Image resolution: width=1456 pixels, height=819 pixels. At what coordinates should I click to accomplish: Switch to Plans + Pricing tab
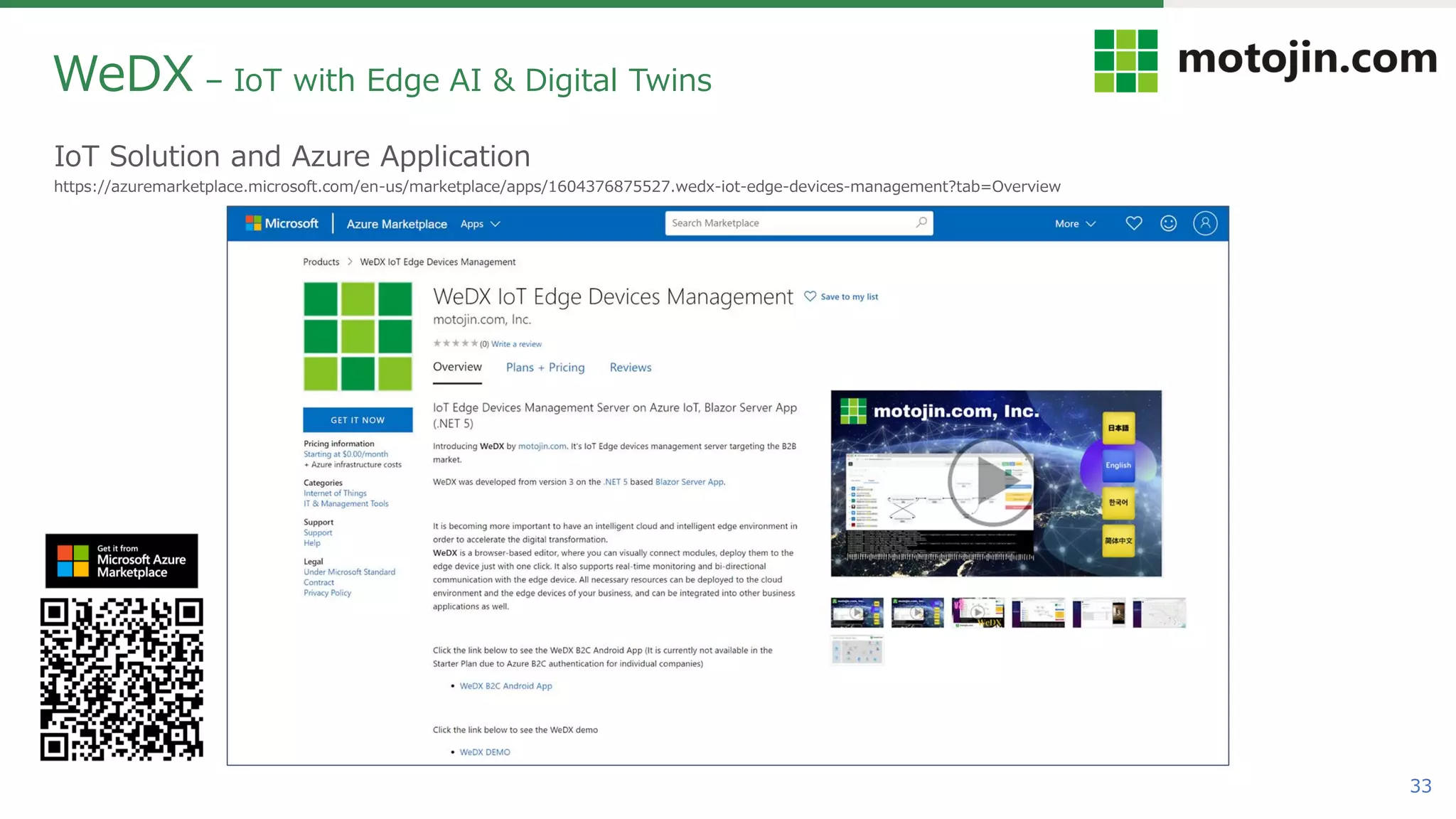pos(545,368)
